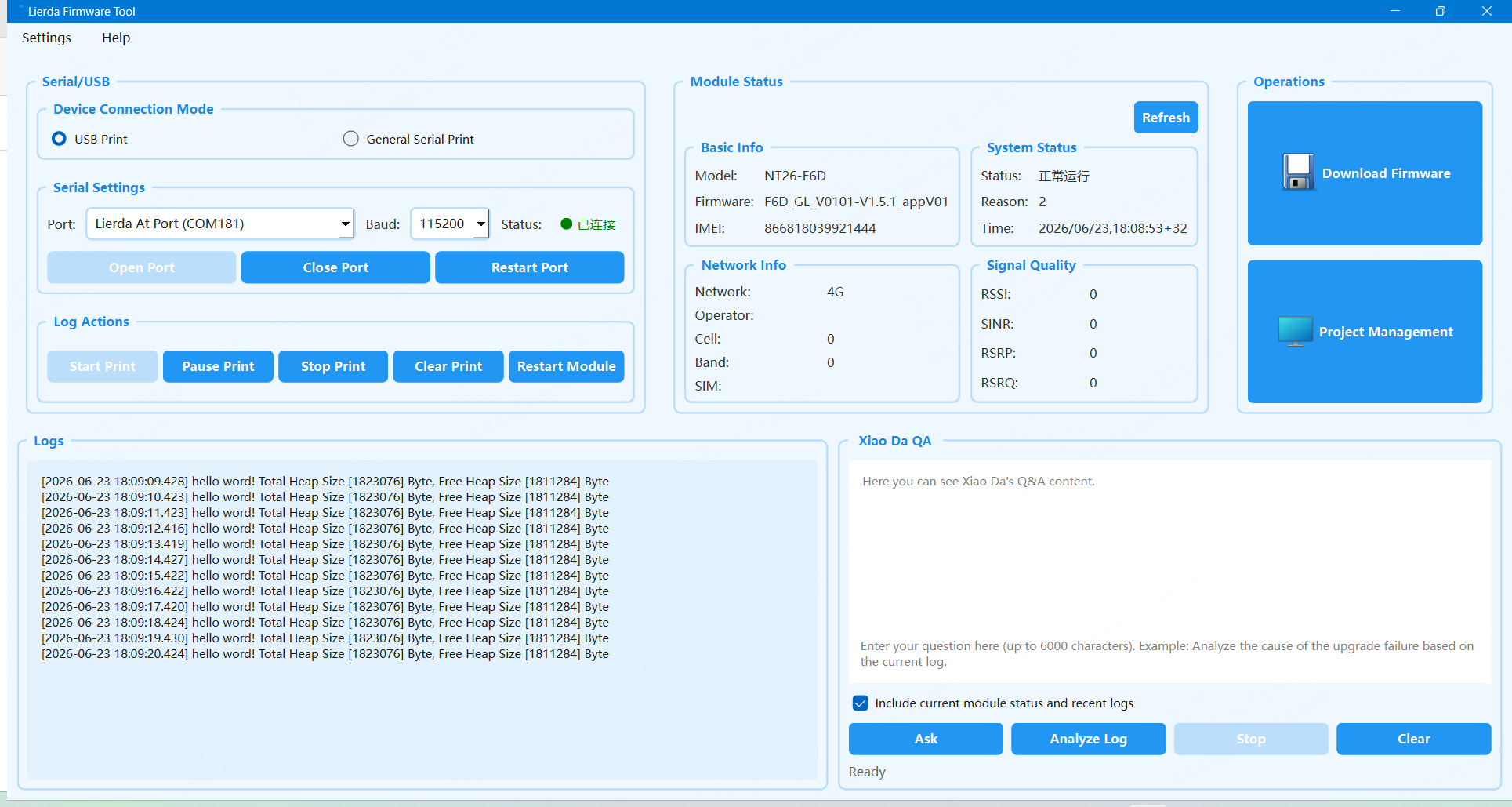Open the Settings menu

[46, 38]
